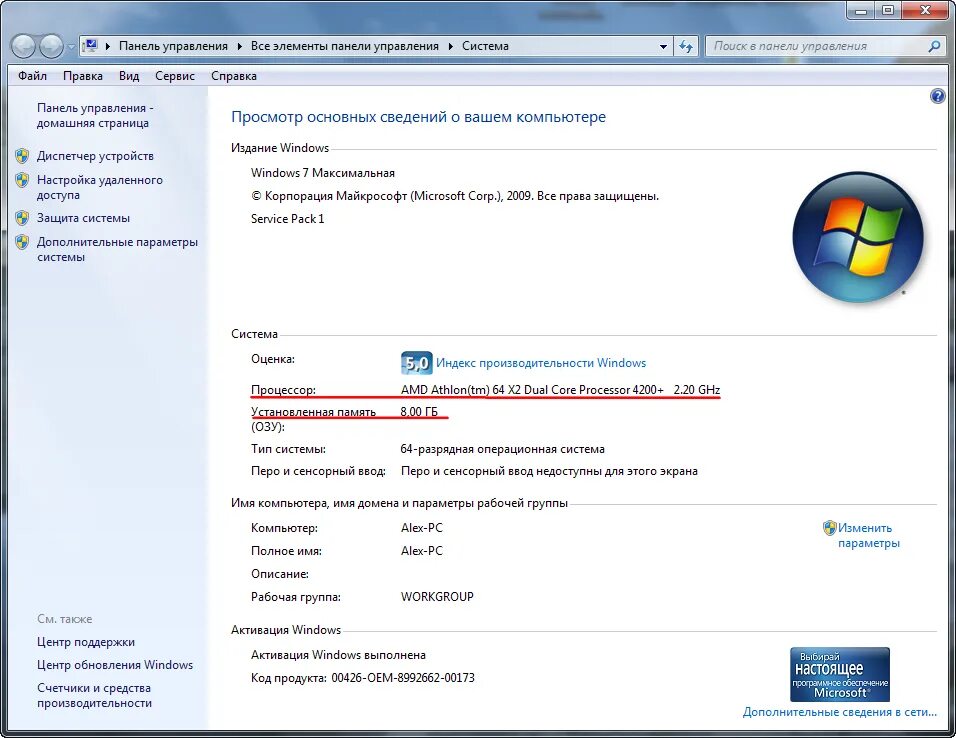Viewport: 956px width, 738px height.
Task: Click the blue help question mark icon
Action: coord(937,96)
